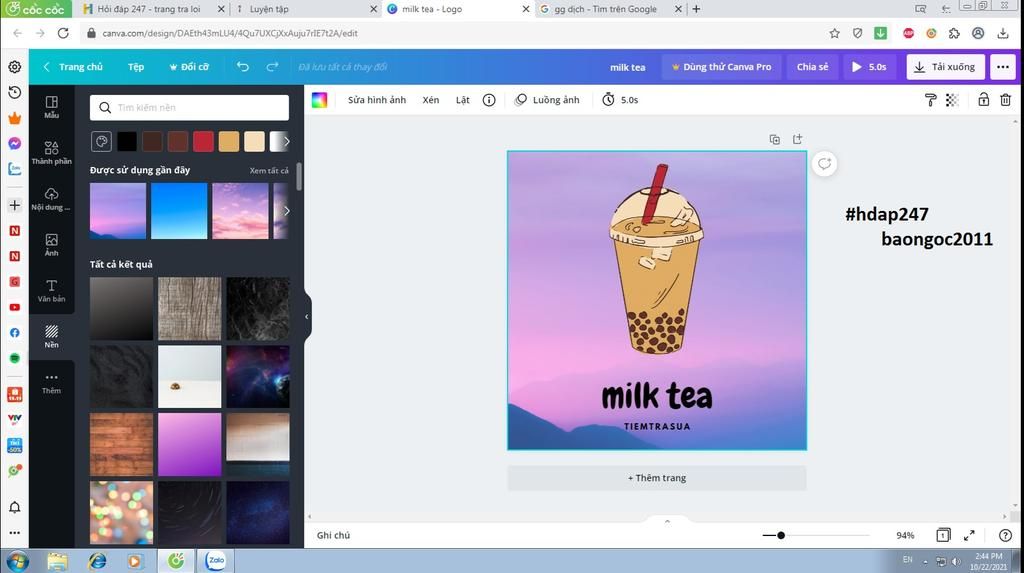1024x573 pixels.
Task: Pick the red color swatch
Action: point(203,142)
